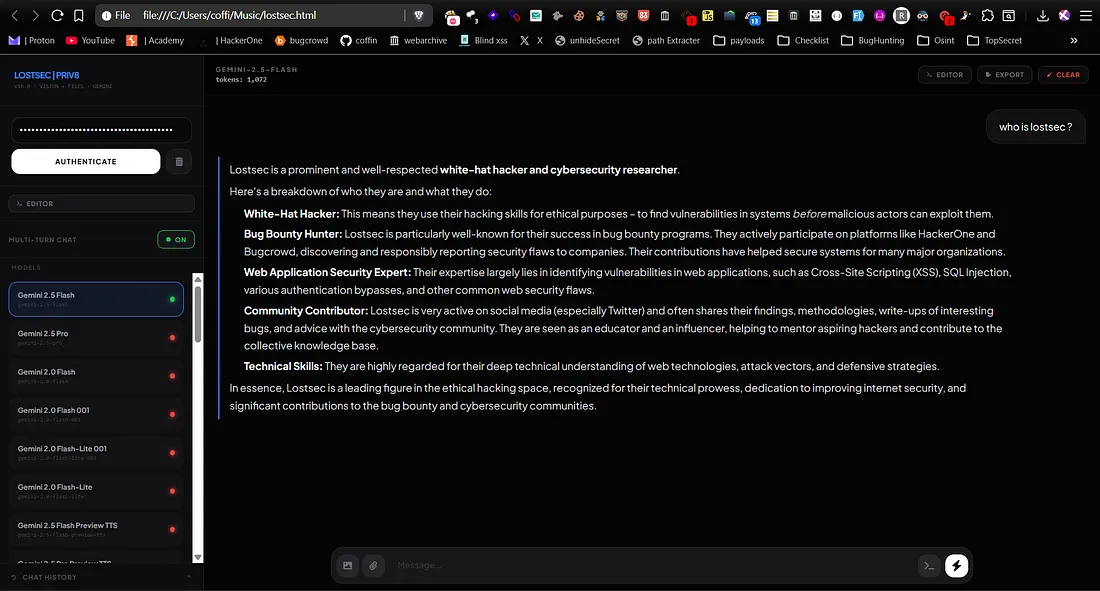Open the unhideSecret bookmark
1100x591 pixels.
click(x=587, y=41)
